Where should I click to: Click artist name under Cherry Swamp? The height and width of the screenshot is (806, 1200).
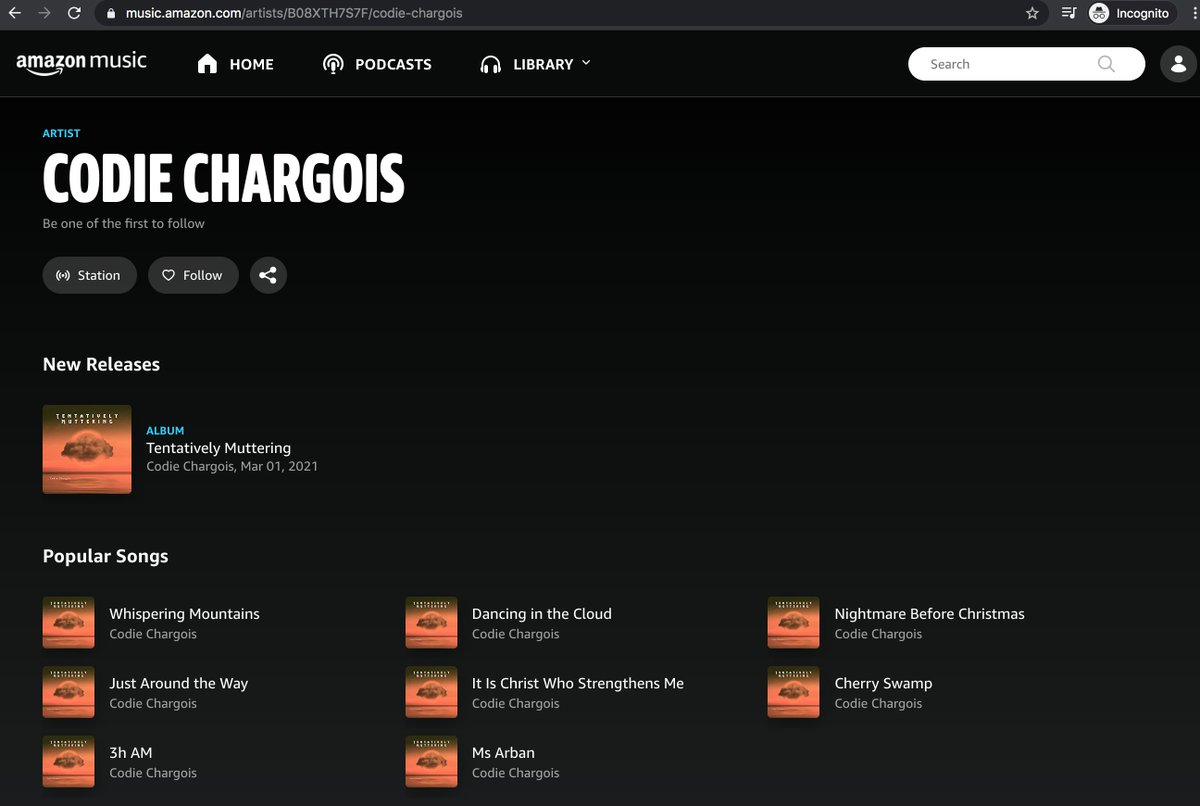coord(879,703)
